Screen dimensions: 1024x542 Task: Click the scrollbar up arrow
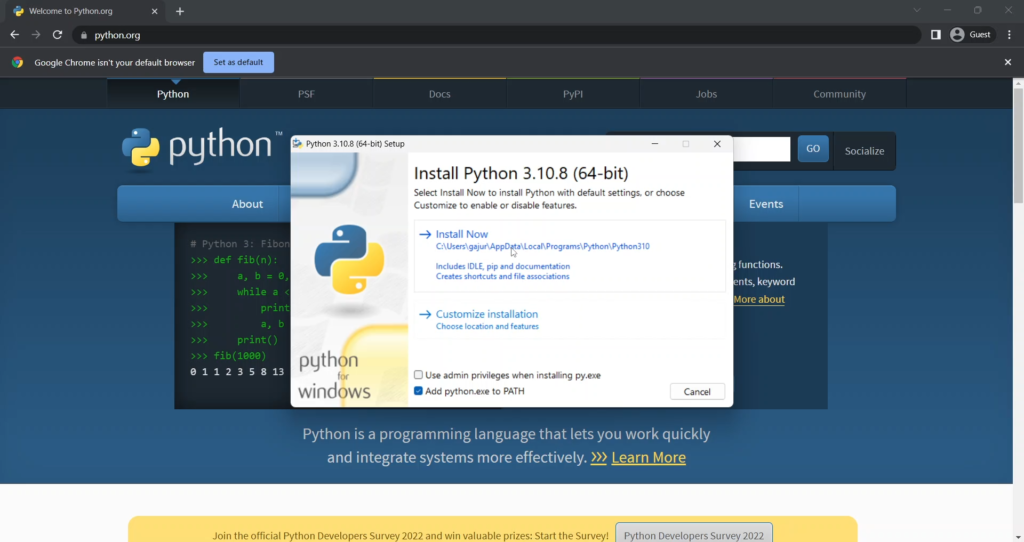[1018, 83]
